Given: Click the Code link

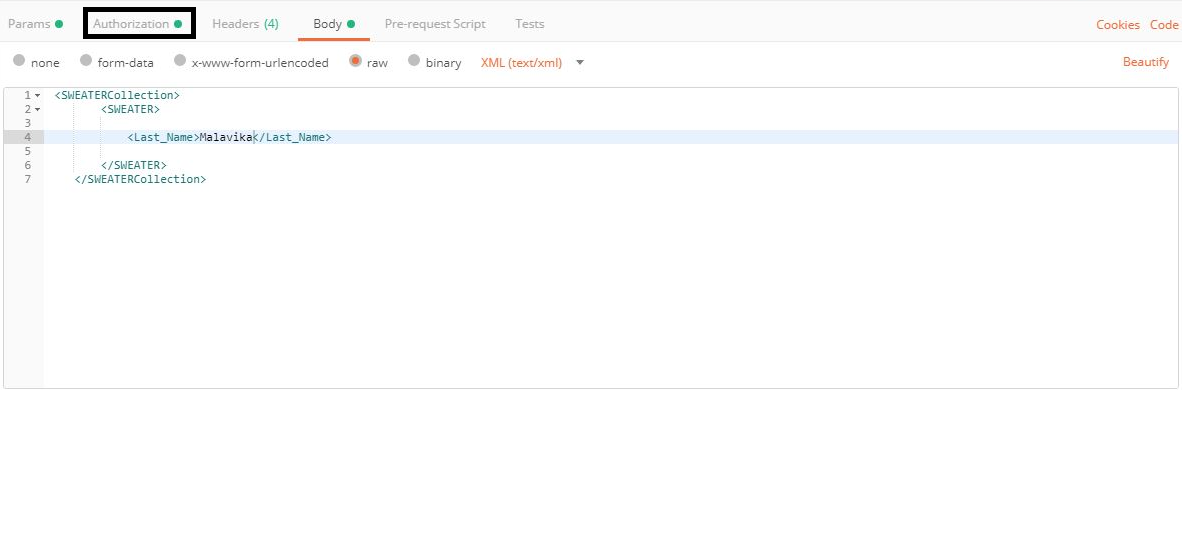Looking at the screenshot, I should [1164, 25].
